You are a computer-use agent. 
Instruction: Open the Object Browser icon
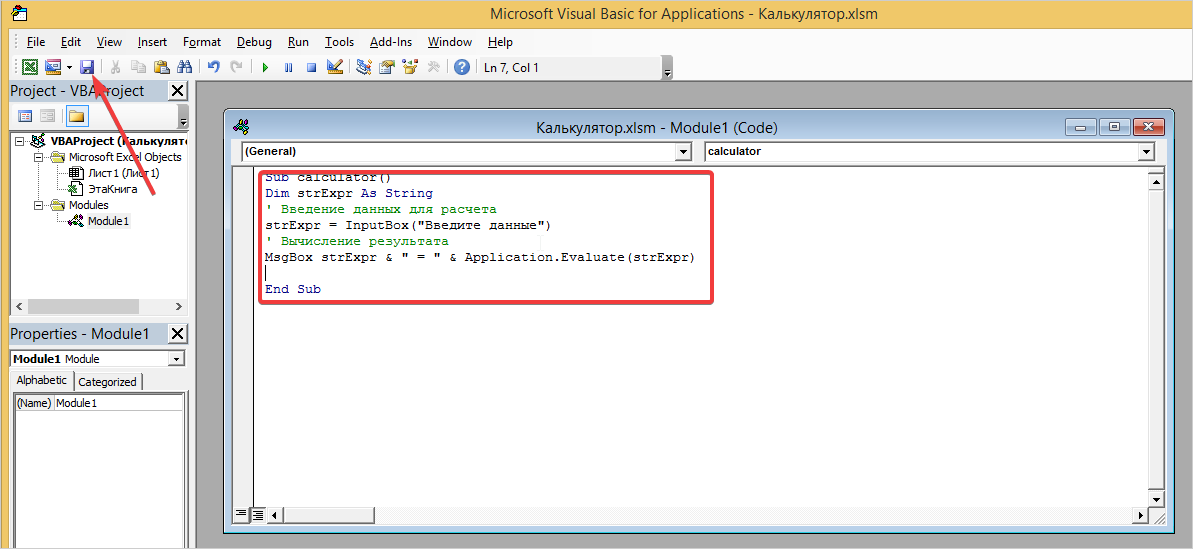pos(409,67)
